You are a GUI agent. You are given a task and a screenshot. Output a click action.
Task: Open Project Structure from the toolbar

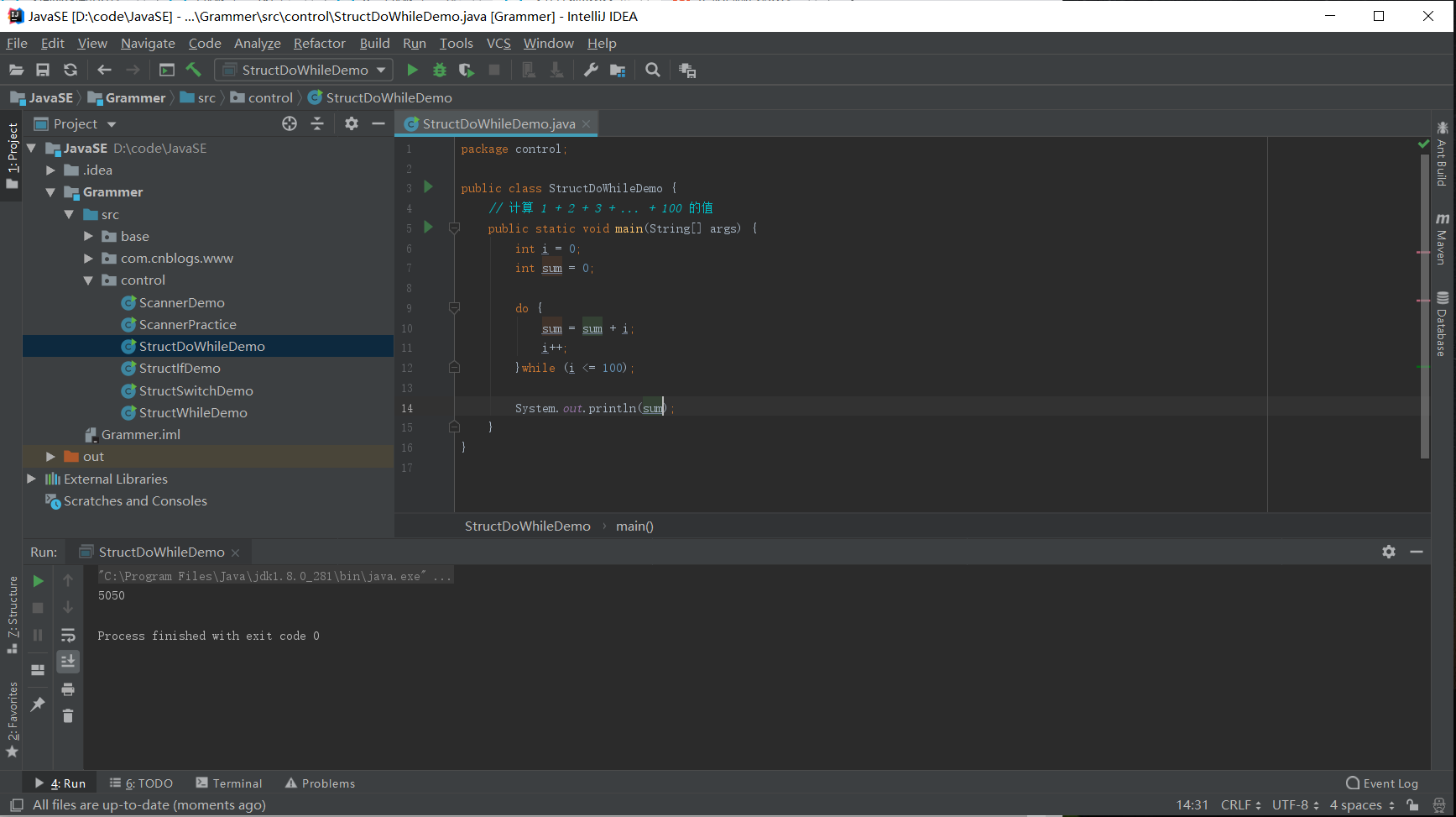coord(618,71)
